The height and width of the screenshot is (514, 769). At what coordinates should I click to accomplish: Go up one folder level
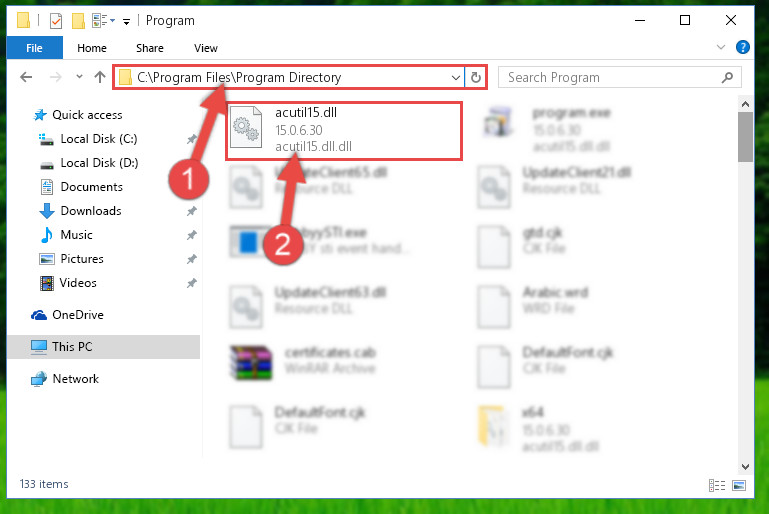pos(100,77)
